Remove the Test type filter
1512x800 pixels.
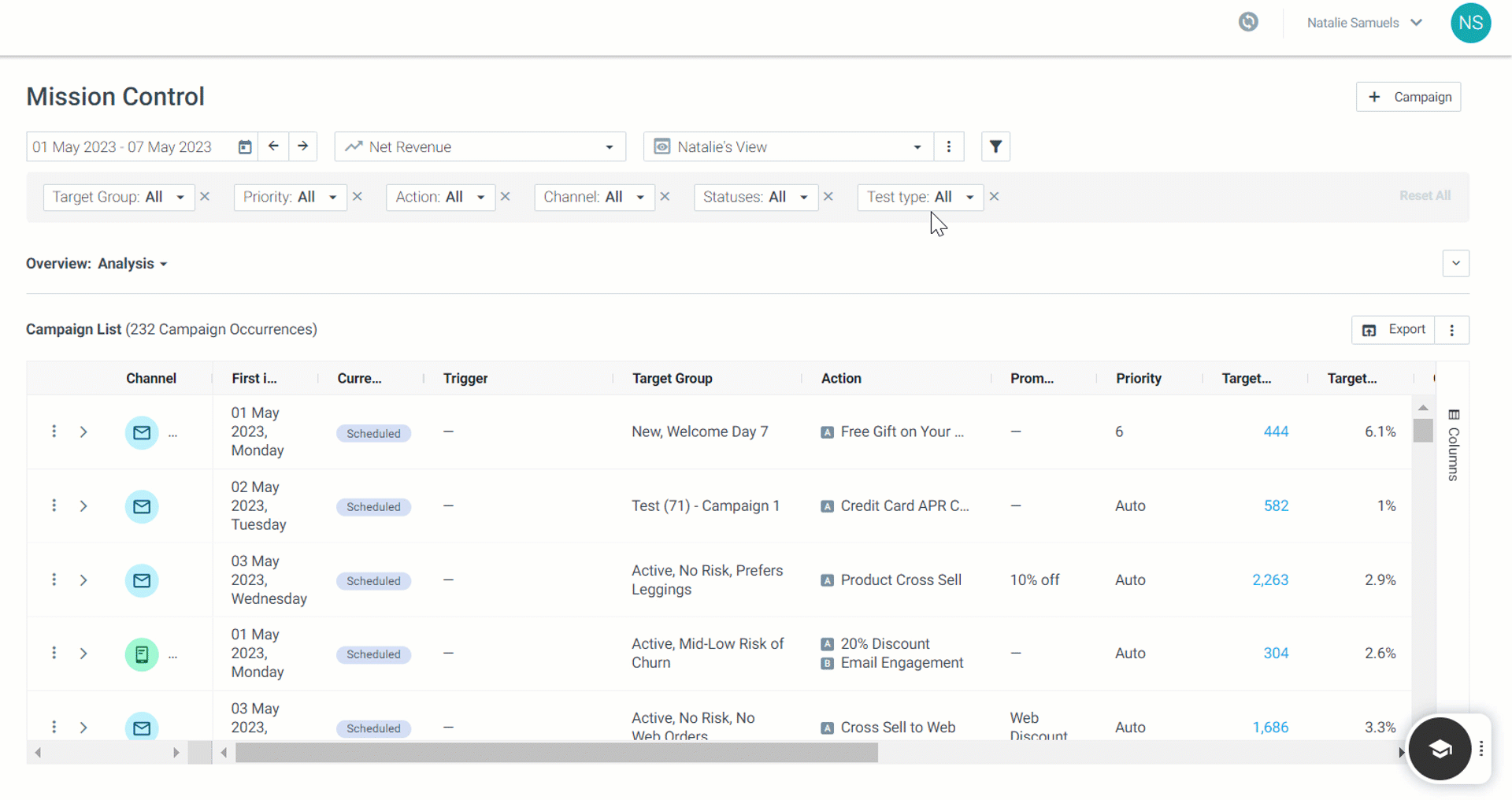[994, 197]
